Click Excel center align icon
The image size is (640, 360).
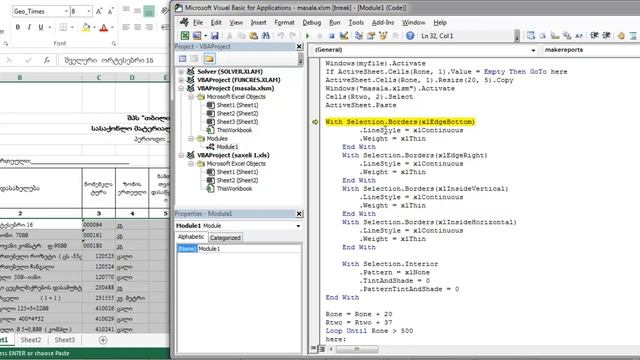coord(138,27)
